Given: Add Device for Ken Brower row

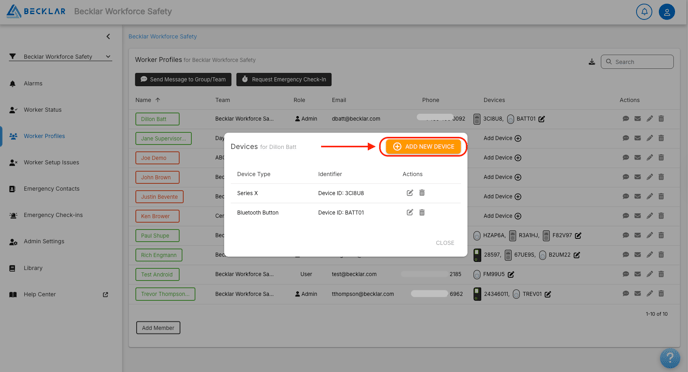Looking at the screenshot, I should tap(502, 216).
